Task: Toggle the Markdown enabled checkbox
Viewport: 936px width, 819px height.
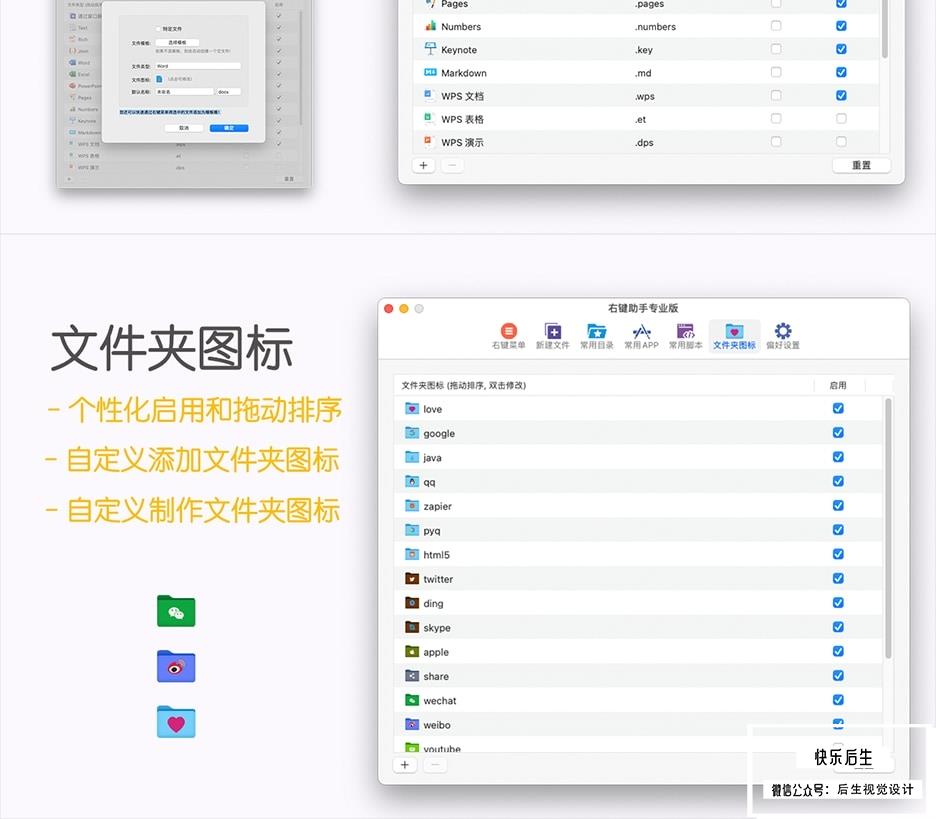Action: [x=841, y=72]
